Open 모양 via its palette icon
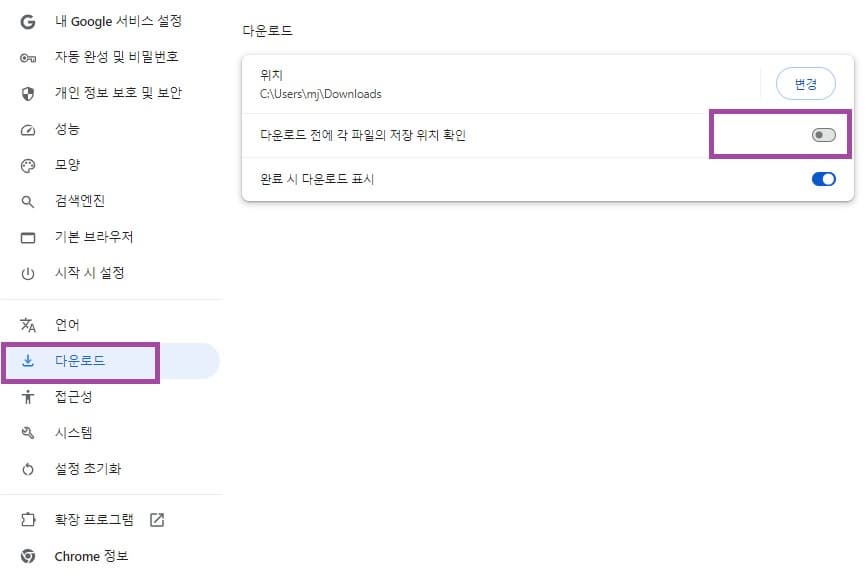This screenshot has height=579, width=868. pos(27,165)
